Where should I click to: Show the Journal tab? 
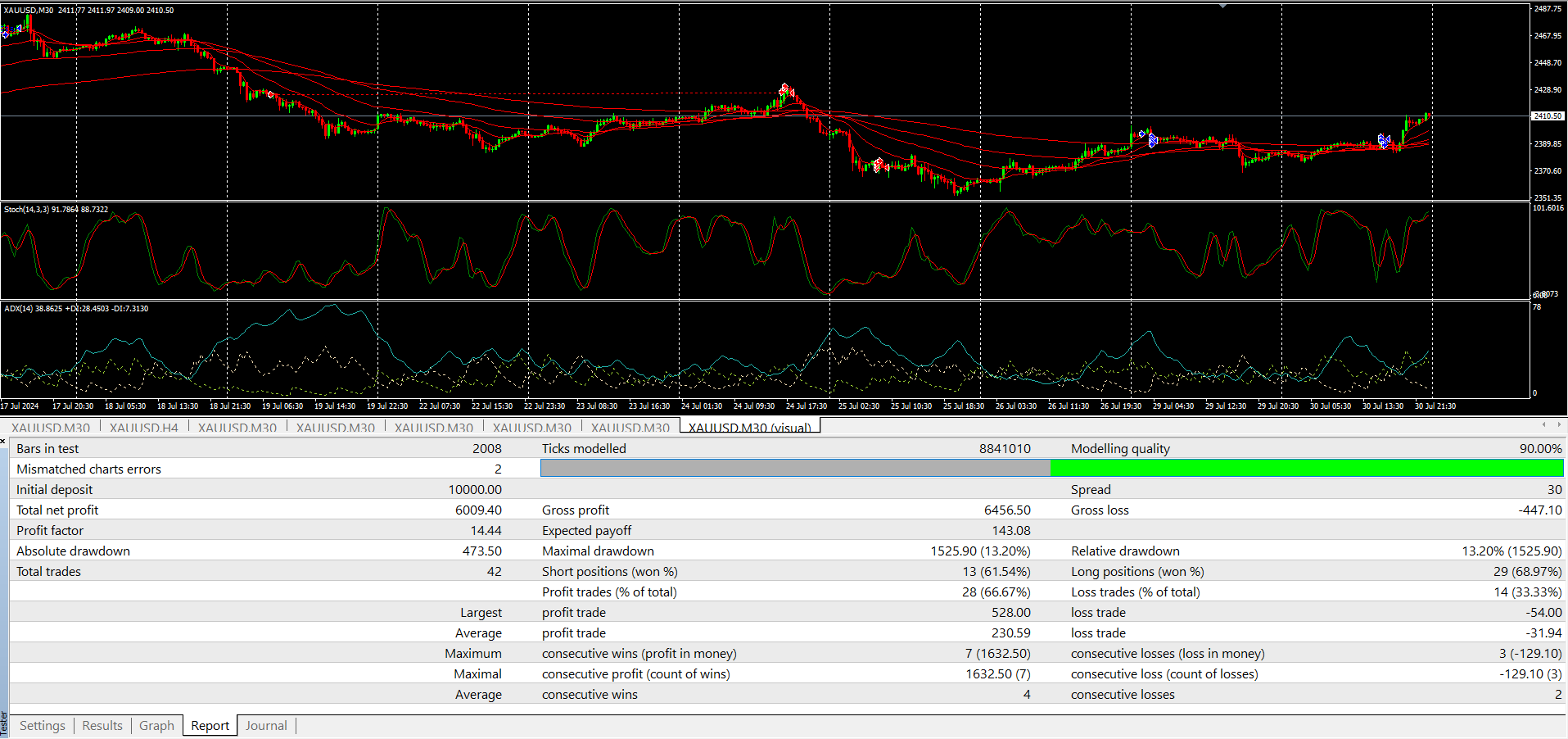(266, 726)
